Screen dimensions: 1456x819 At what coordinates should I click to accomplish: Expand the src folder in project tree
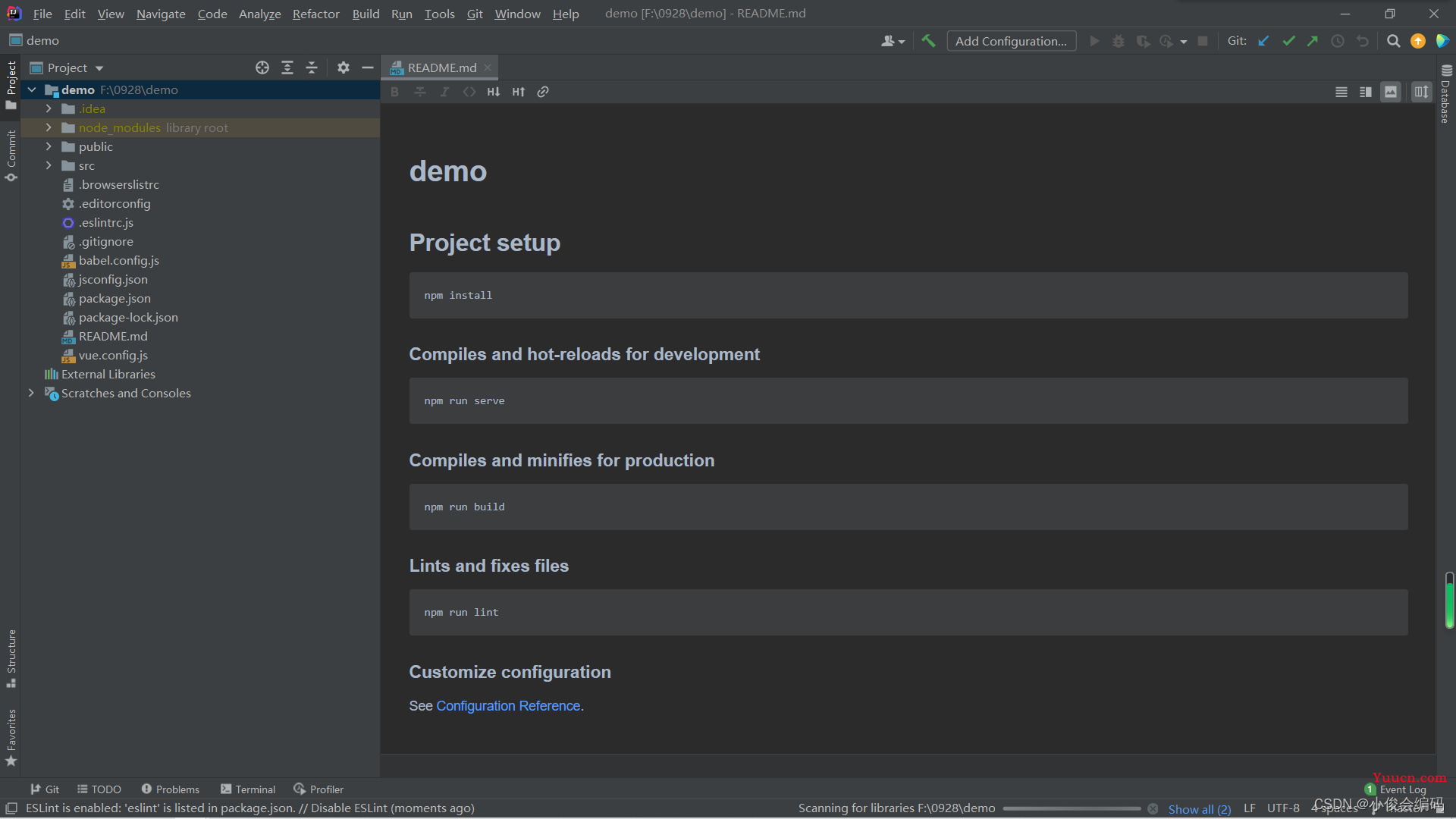click(49, 165)
